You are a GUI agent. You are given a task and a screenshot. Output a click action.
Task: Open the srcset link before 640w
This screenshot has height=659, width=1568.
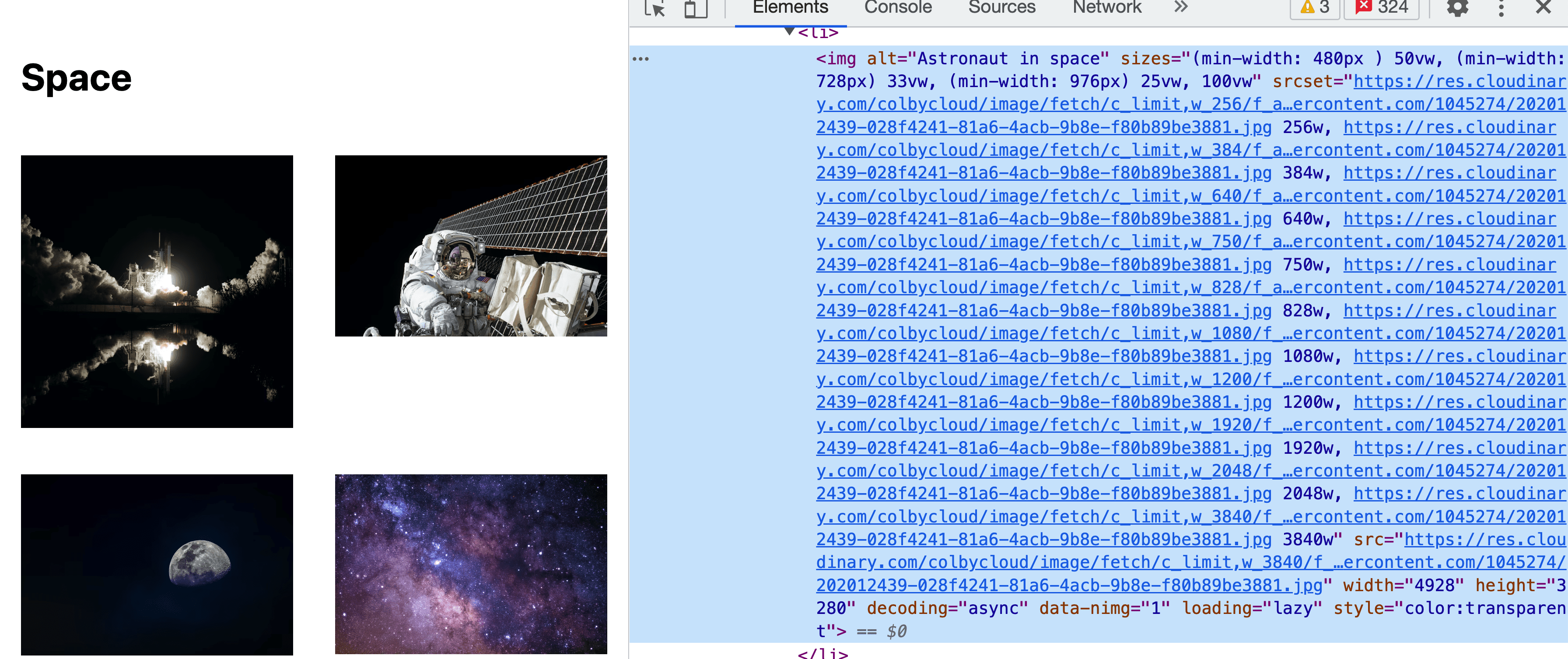click(x=1190, y=196)
